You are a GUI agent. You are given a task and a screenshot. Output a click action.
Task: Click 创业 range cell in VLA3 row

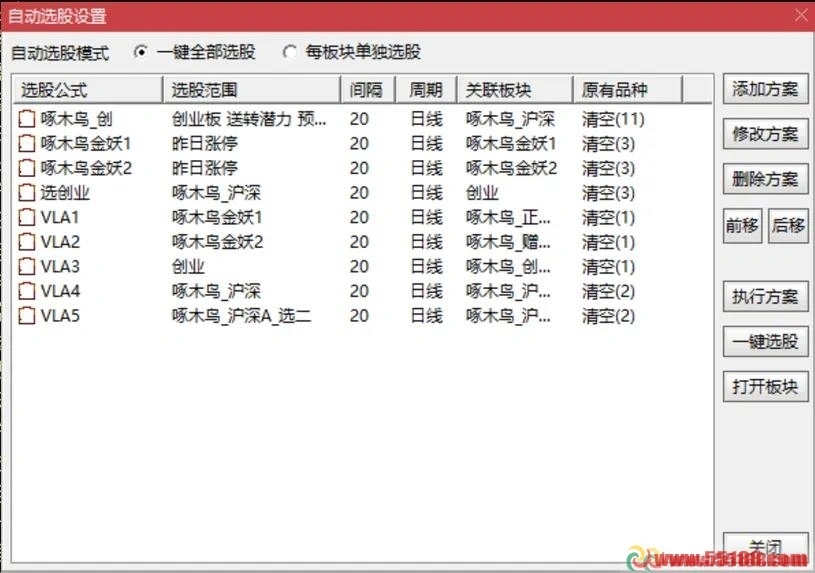pos(188,266)
